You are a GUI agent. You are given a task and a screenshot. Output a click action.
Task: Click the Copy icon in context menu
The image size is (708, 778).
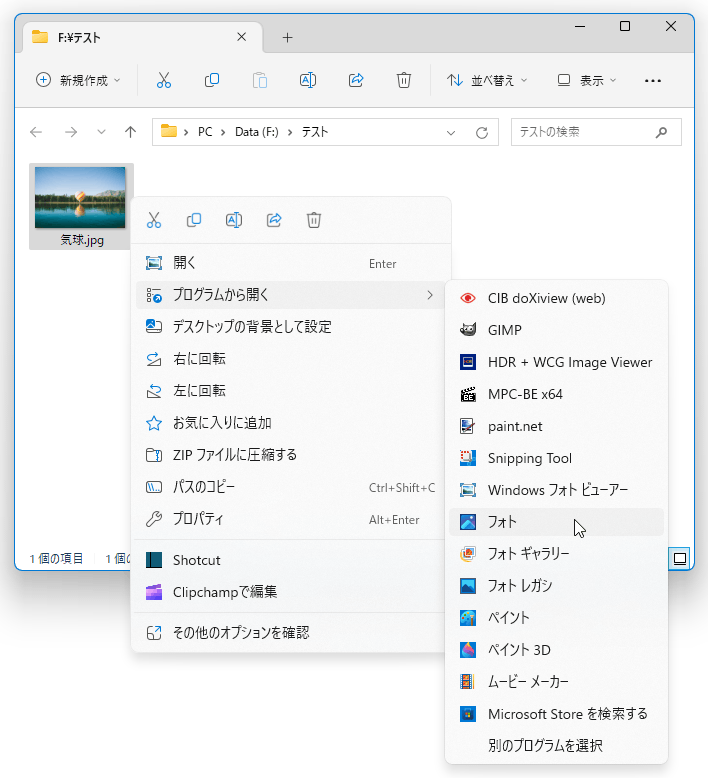pyautogui.click(x=194, y=220)
